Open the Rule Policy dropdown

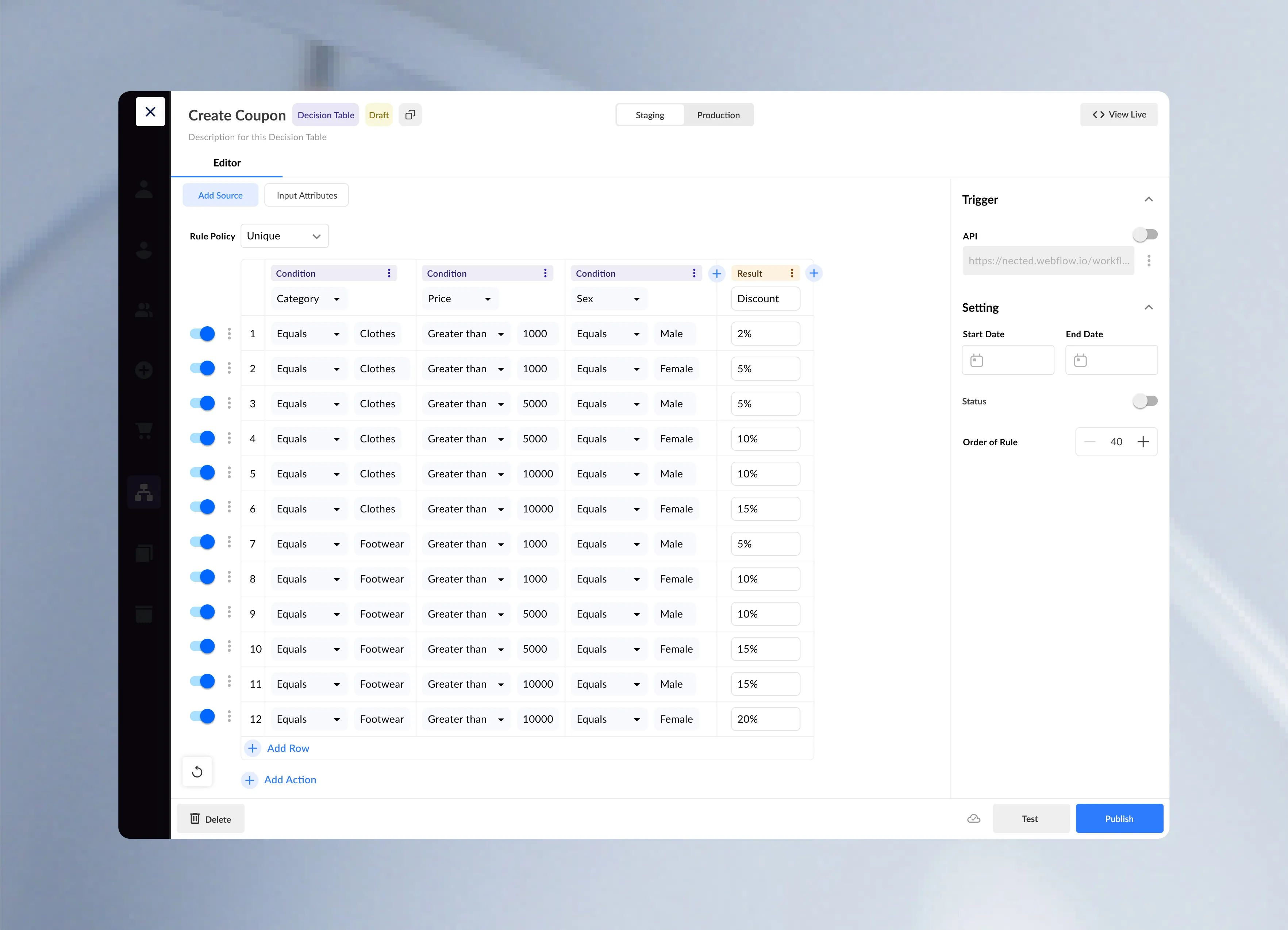point(284,236)
